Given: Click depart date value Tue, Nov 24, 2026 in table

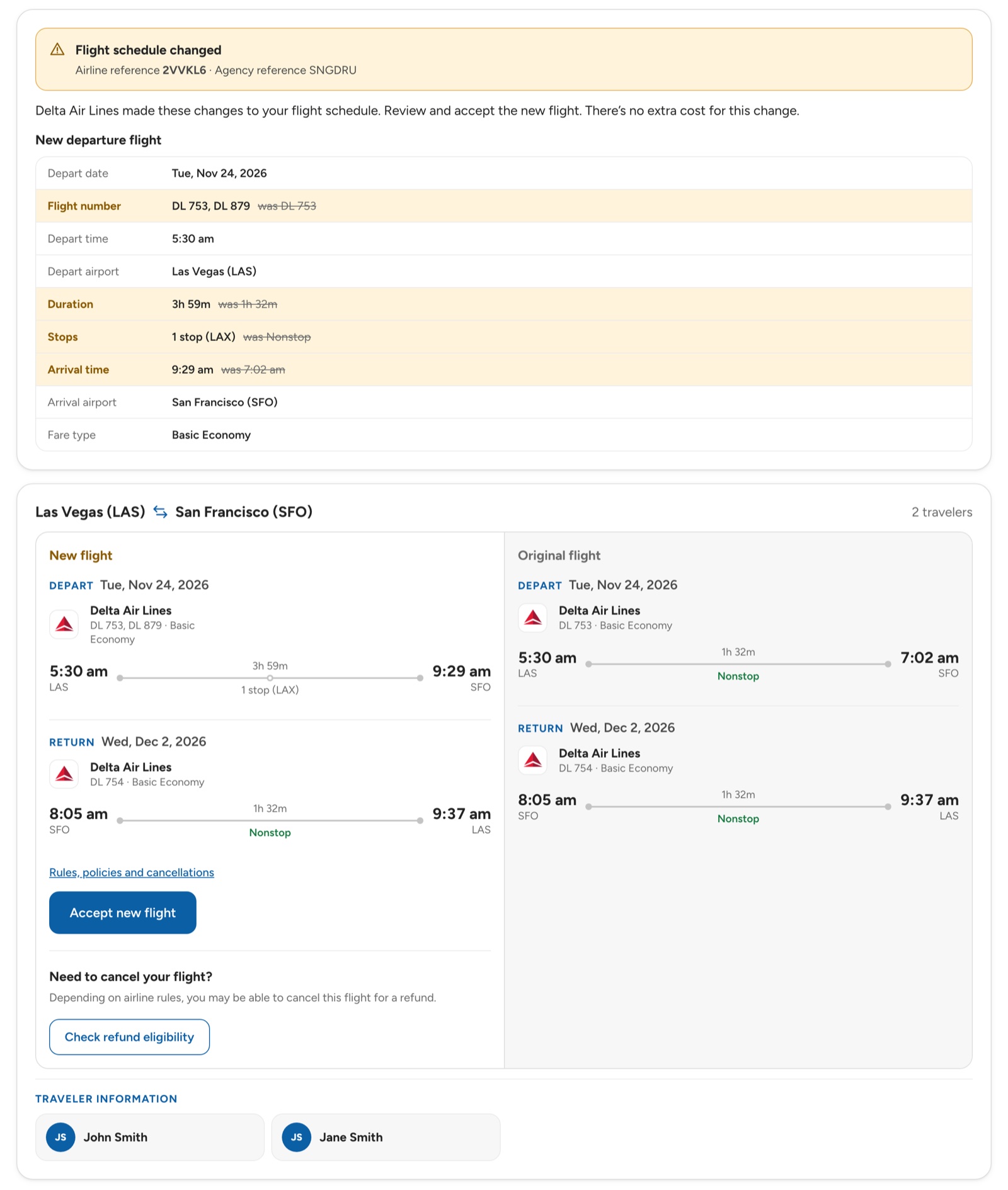Looking at the screenshot, I should [x=219, y=173].
